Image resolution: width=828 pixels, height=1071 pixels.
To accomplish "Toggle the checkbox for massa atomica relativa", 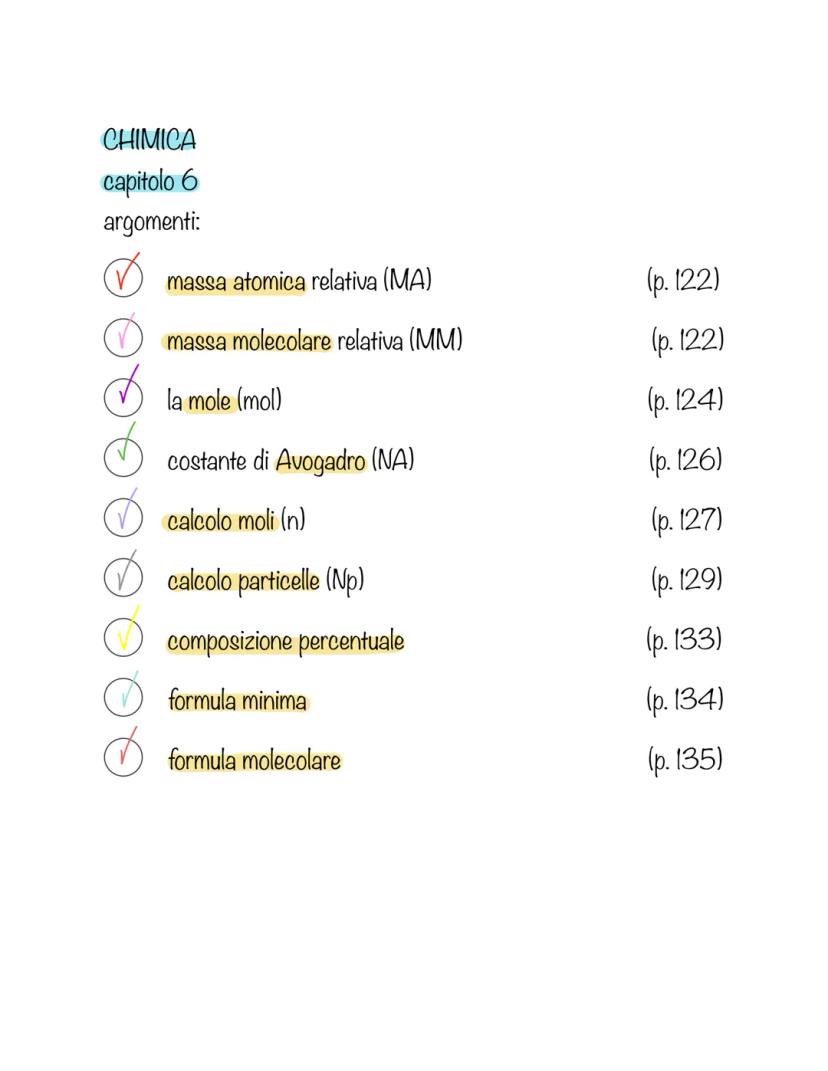I will tap(122, 277).
